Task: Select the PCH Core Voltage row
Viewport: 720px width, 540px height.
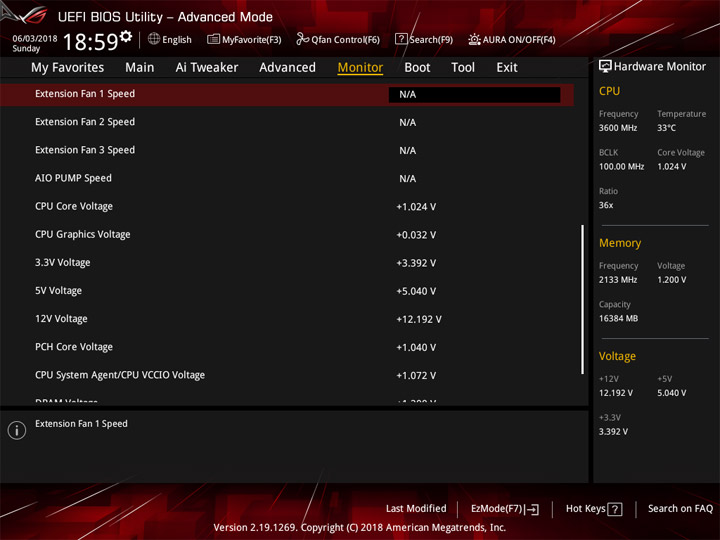Action: 287,347
